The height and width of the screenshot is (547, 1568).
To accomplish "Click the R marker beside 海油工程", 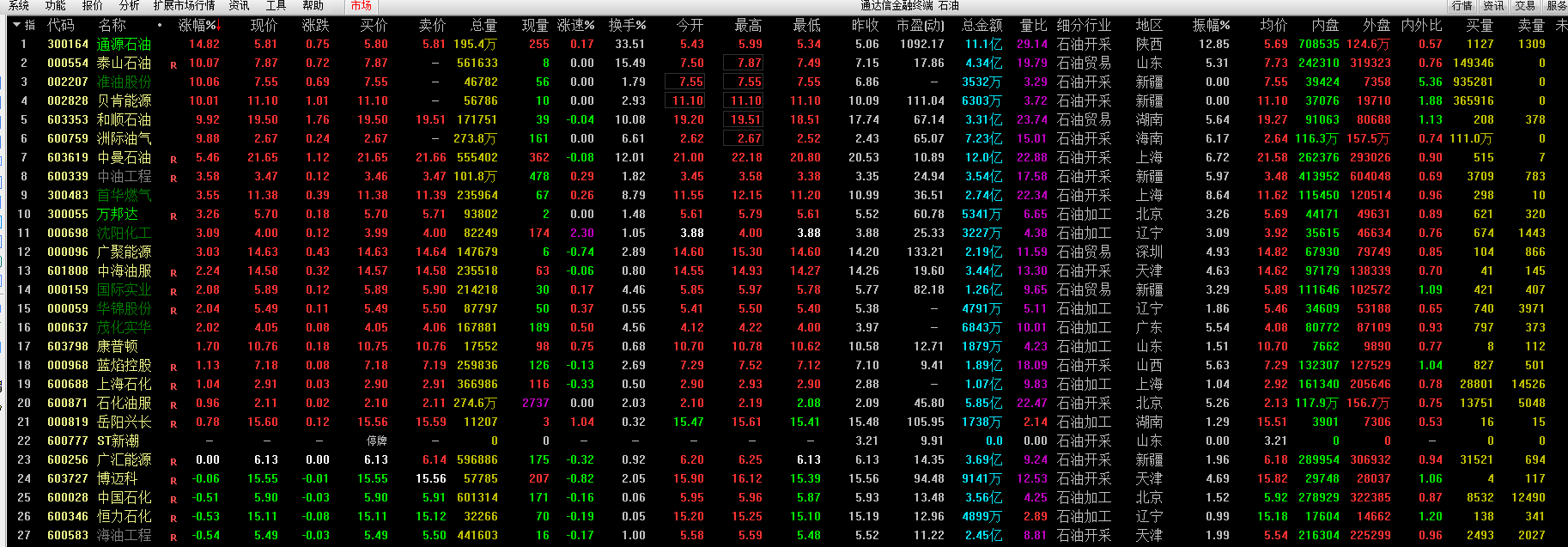I will pyautogui.click(x=173, y=537).
